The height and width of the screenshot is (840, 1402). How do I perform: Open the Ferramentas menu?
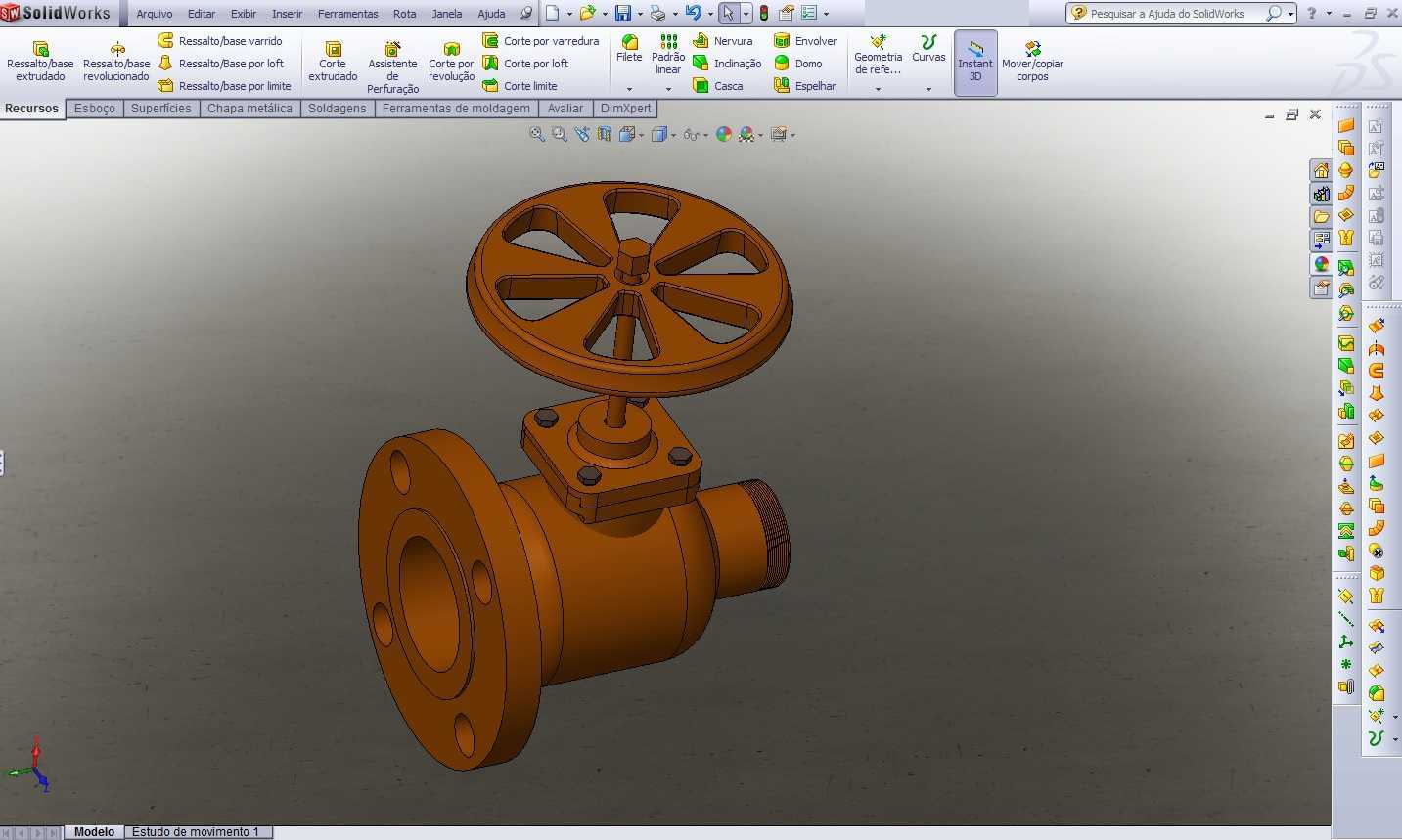point(347,14)
